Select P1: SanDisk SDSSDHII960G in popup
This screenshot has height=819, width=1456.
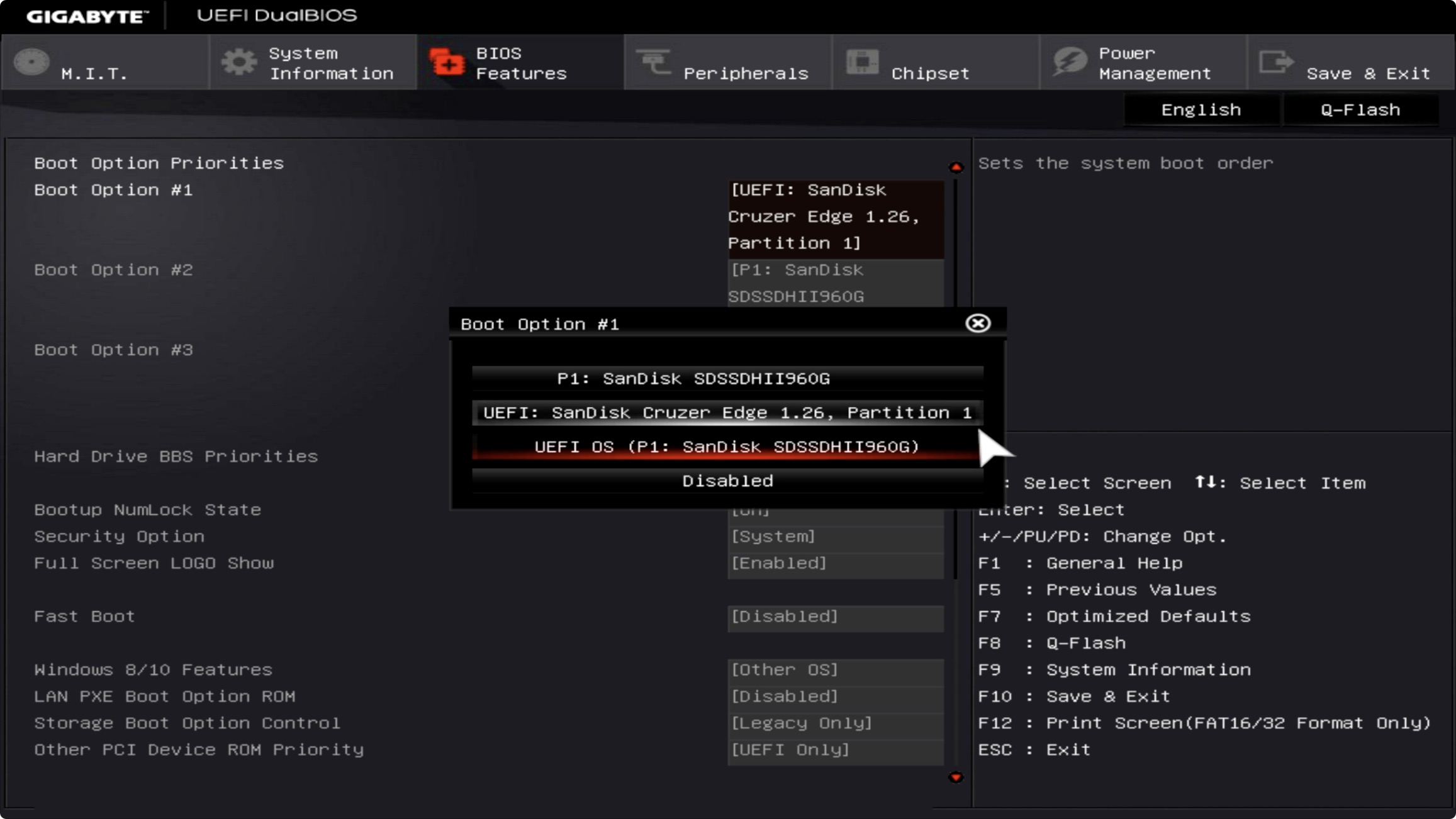pyautogui.click(x=727, y=379)
